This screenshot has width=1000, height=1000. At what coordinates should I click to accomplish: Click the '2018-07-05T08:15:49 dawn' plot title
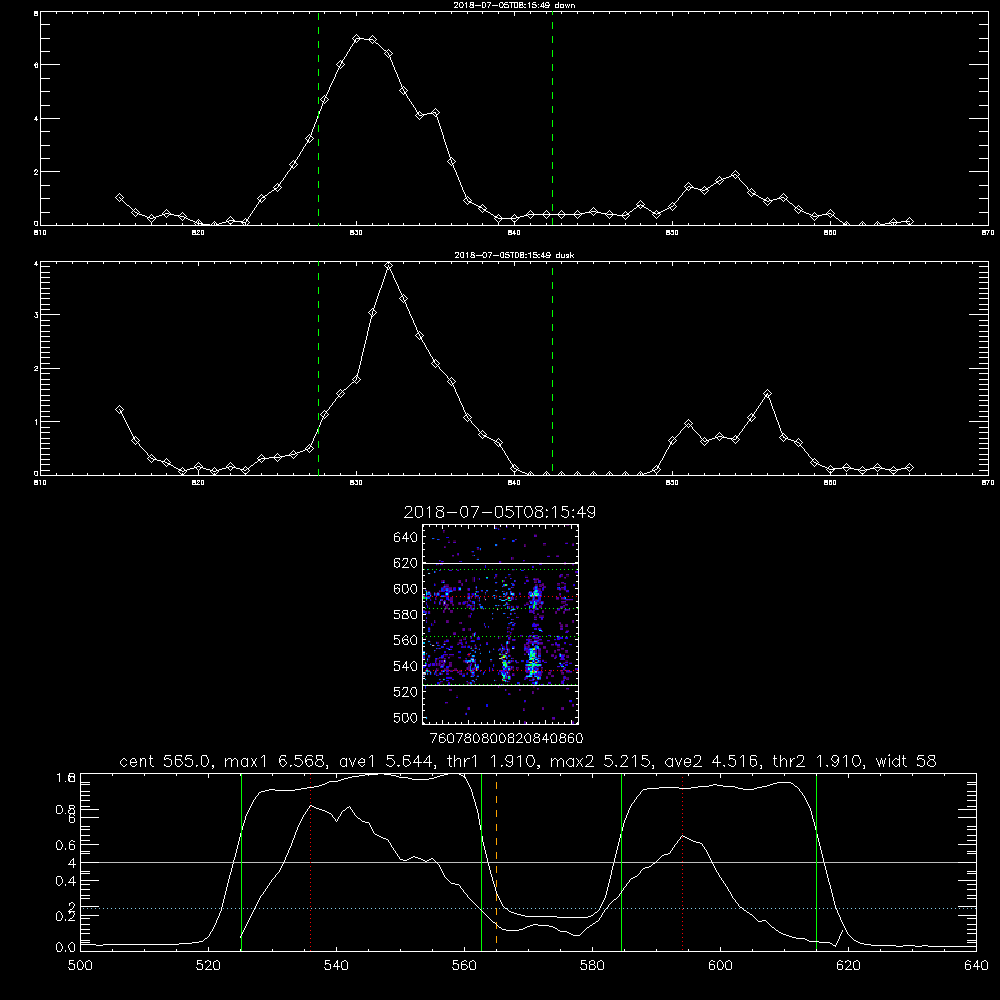tap(514, 5)
